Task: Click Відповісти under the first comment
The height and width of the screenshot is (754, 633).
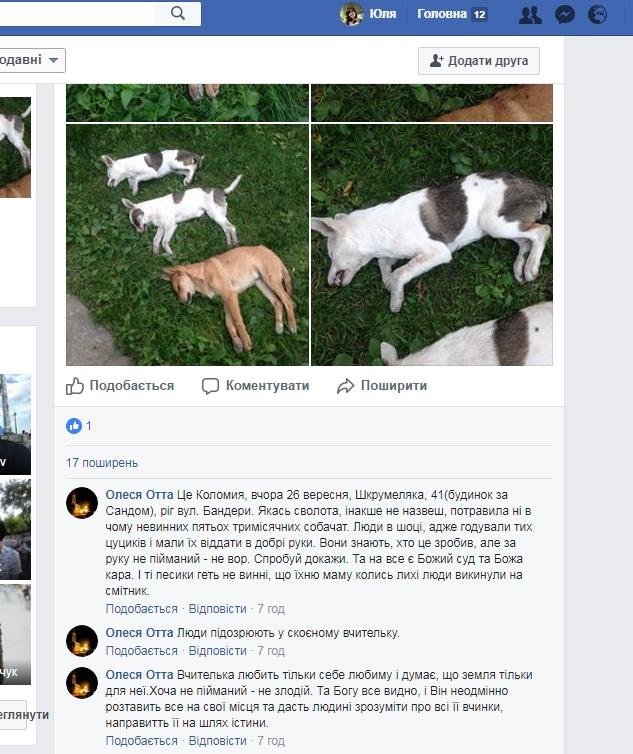Action: coord(217,609)
